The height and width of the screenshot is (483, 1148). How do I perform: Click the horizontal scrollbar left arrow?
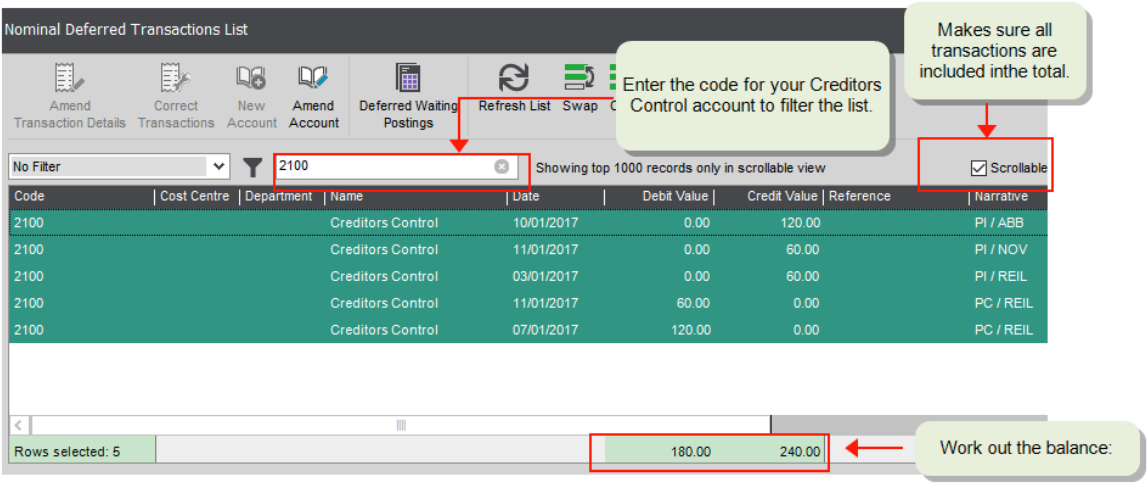[x=18, y=424]
